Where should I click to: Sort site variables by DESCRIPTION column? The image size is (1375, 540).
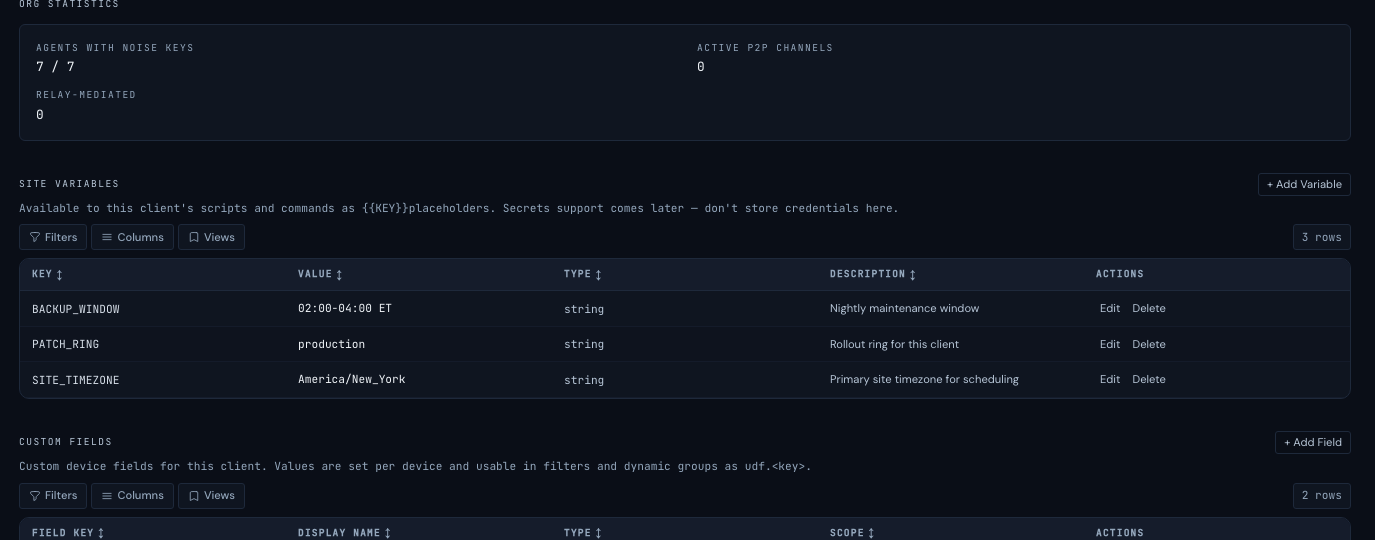pyautogui.click(x=873, y=274)
